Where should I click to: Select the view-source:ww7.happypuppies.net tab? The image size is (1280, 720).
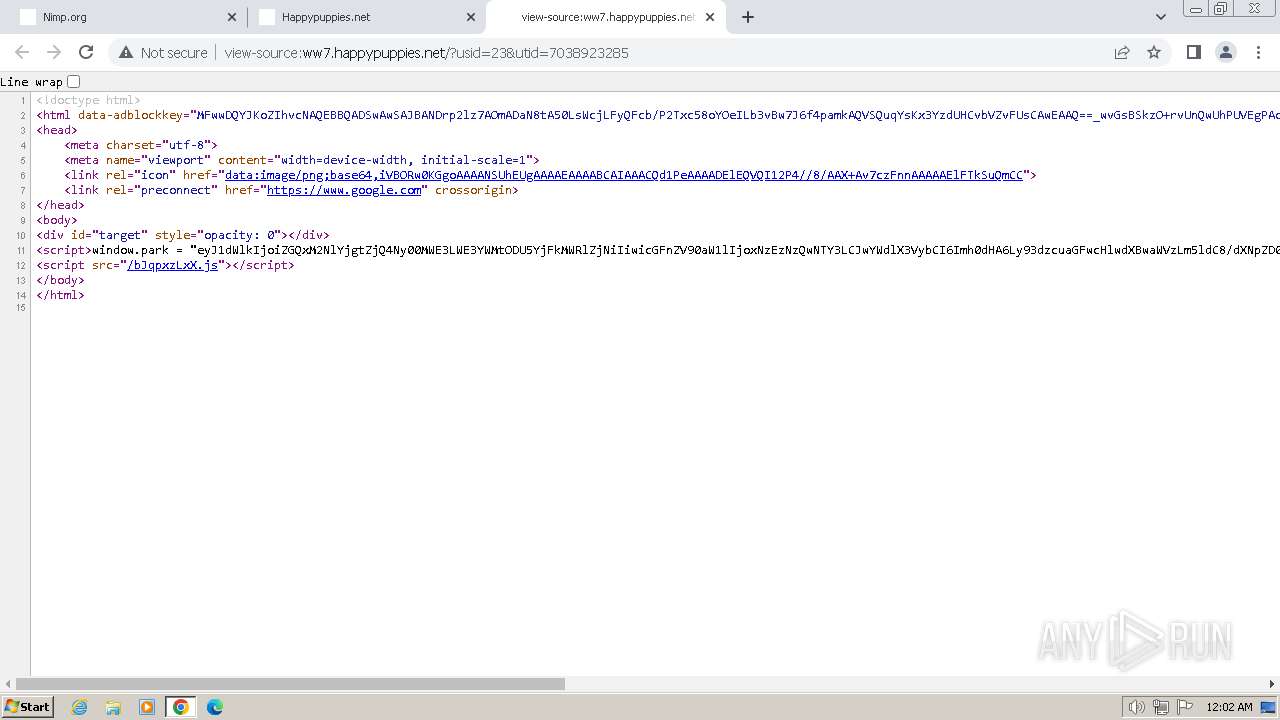[x=607, y=17]
